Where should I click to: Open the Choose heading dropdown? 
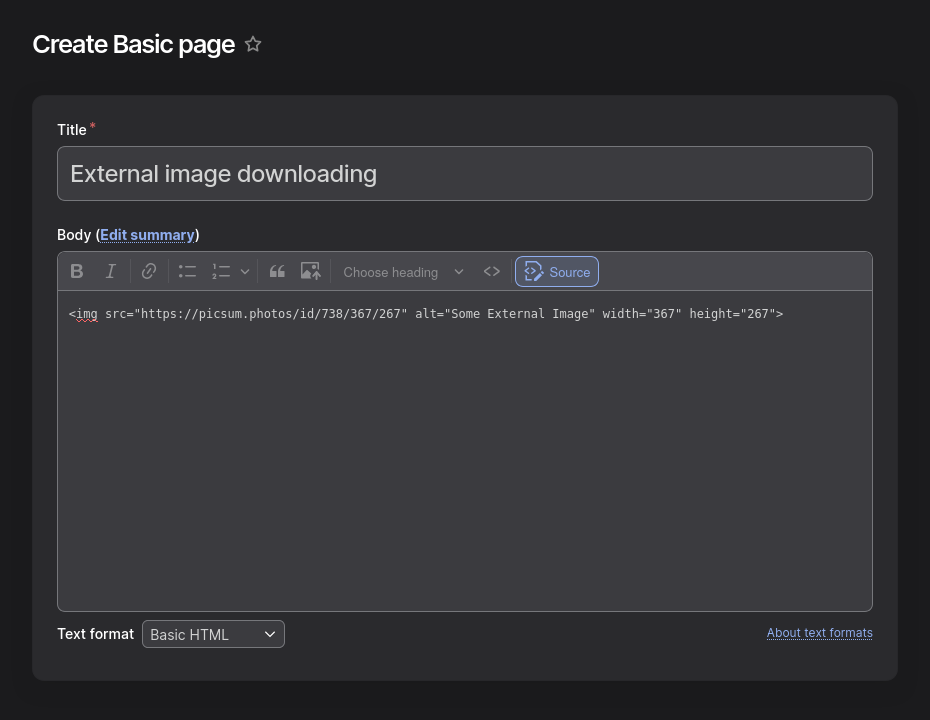[x=403, y=272]
